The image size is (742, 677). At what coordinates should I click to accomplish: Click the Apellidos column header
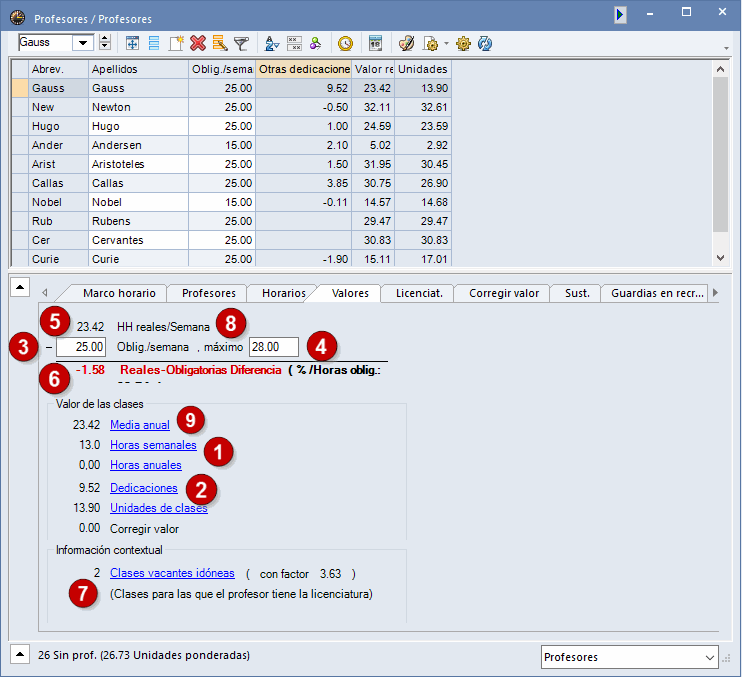coord(138,69)
